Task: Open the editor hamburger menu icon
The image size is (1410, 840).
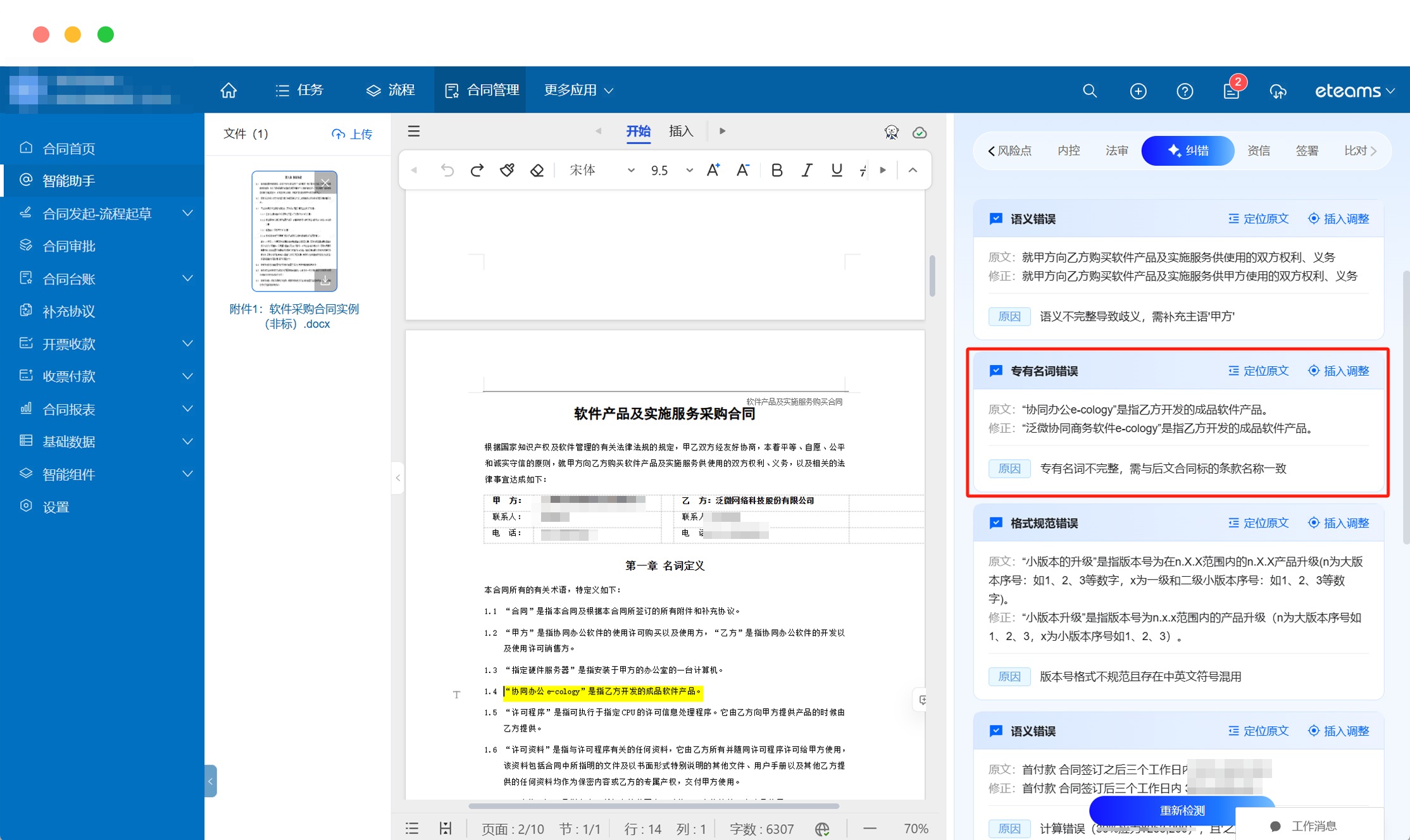Action: (x=414, y=131)
